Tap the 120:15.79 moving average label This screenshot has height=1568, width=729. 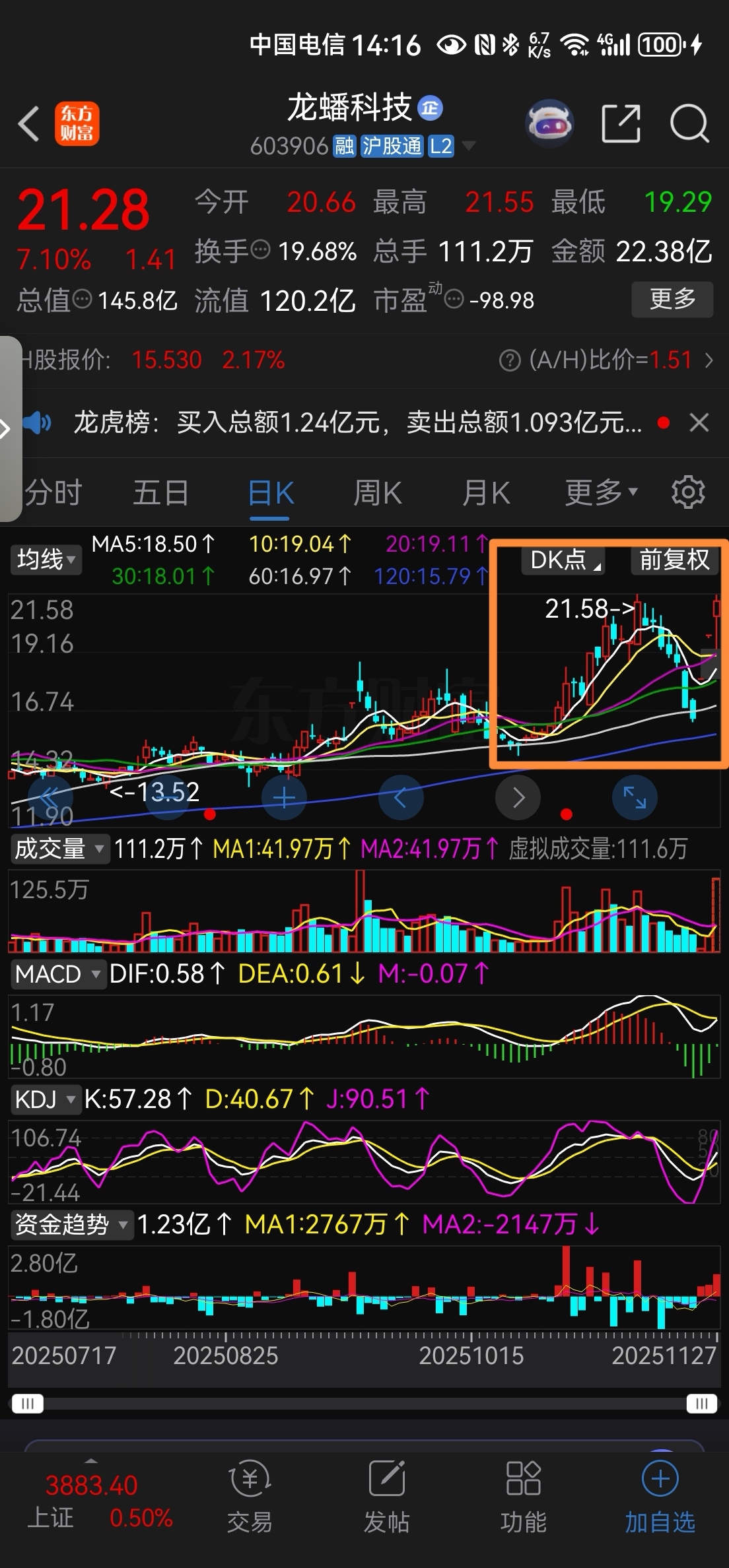431,577
